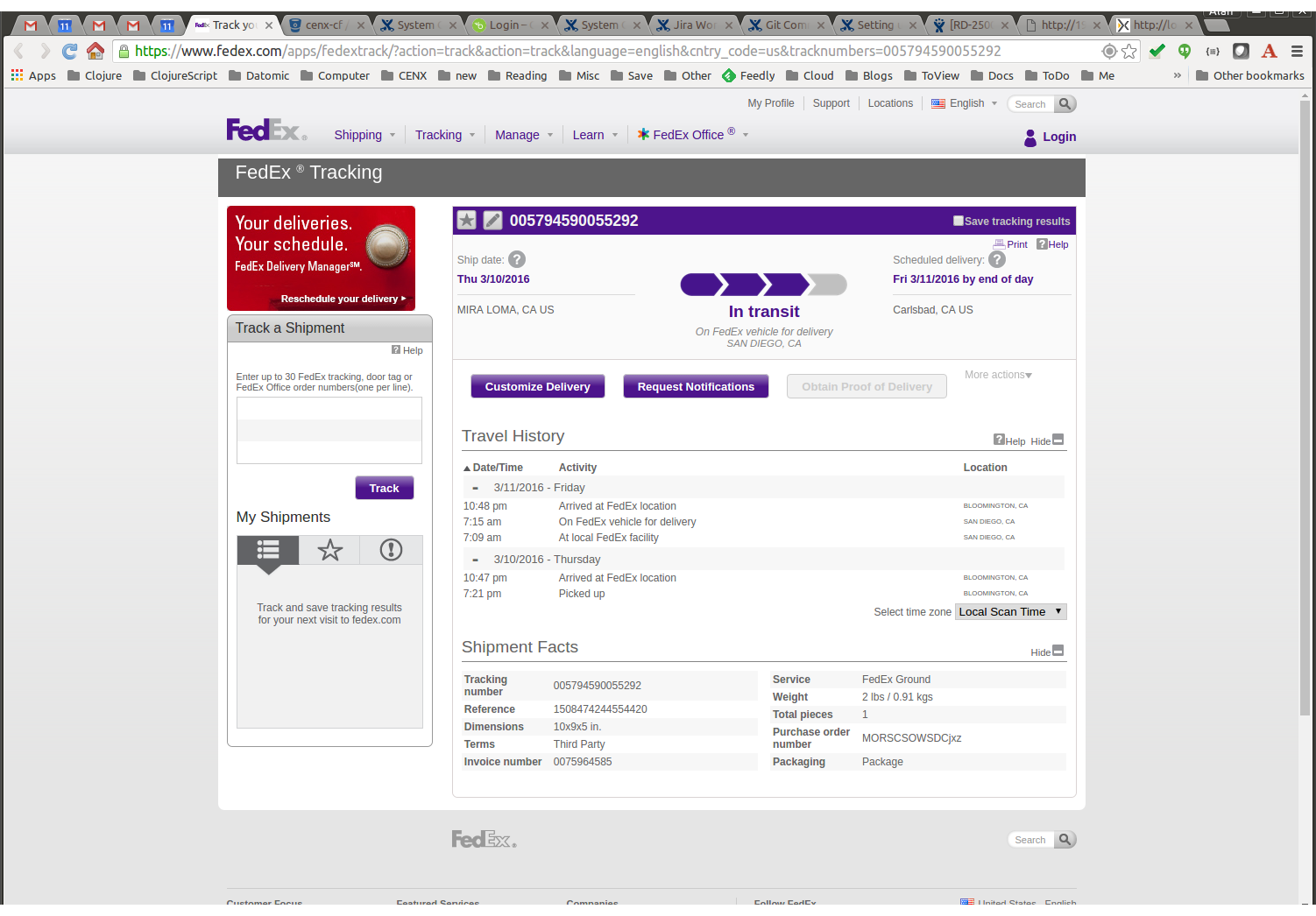Open the Learn dropdown menu

click(x=595, y=135)
